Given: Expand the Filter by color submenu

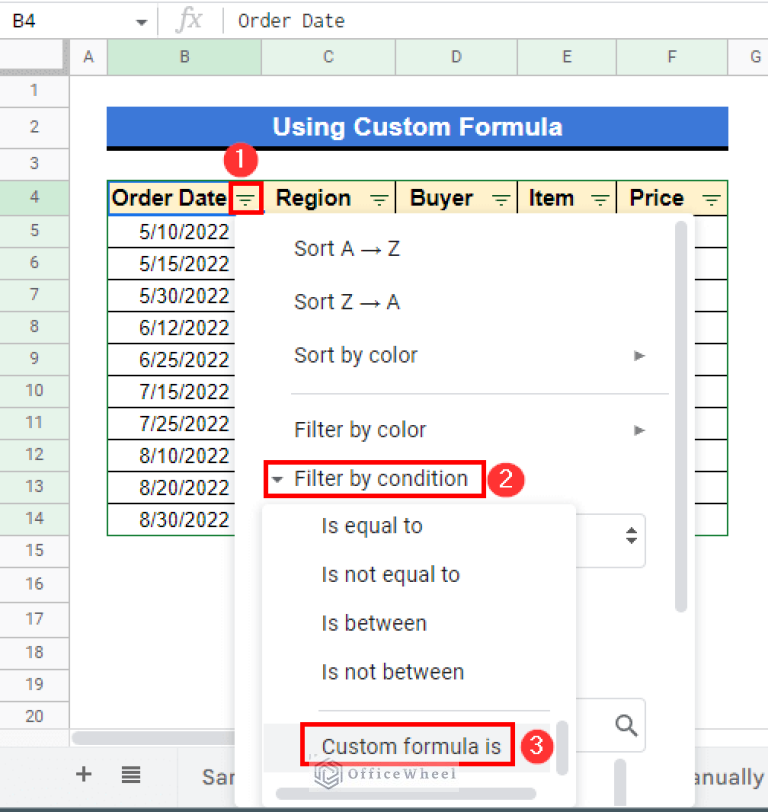Looking at the screenshot, I should (x=640, y=430).
